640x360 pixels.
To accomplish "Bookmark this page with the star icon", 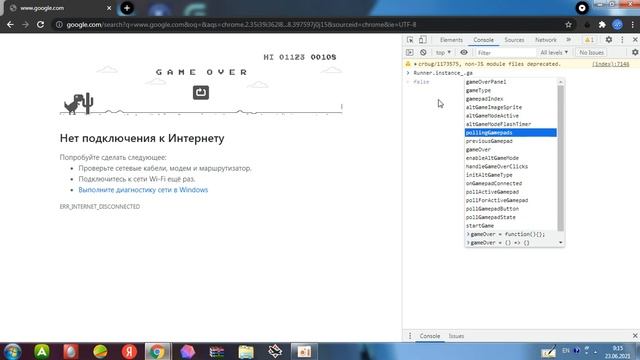I will pos(568,24).
